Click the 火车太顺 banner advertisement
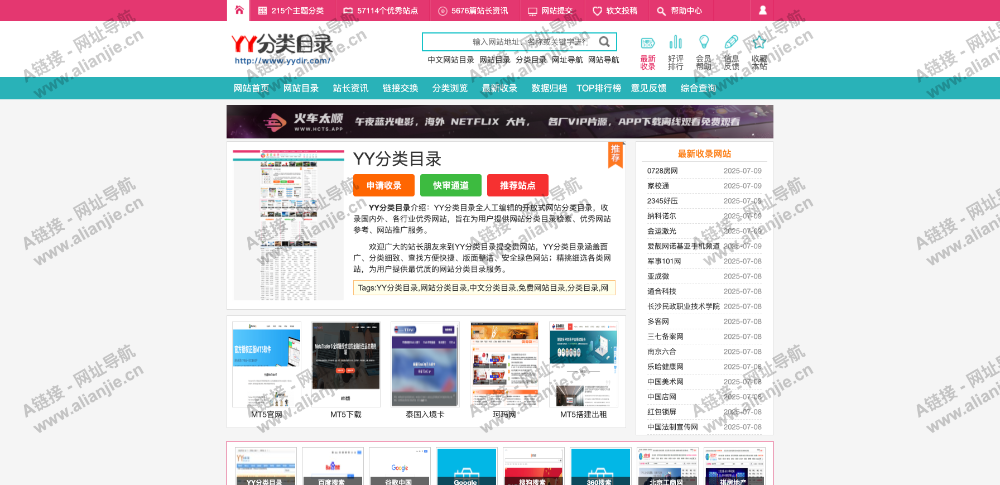Image resolution: width=1000 pixels, height=485 pixels. point(500,122)
